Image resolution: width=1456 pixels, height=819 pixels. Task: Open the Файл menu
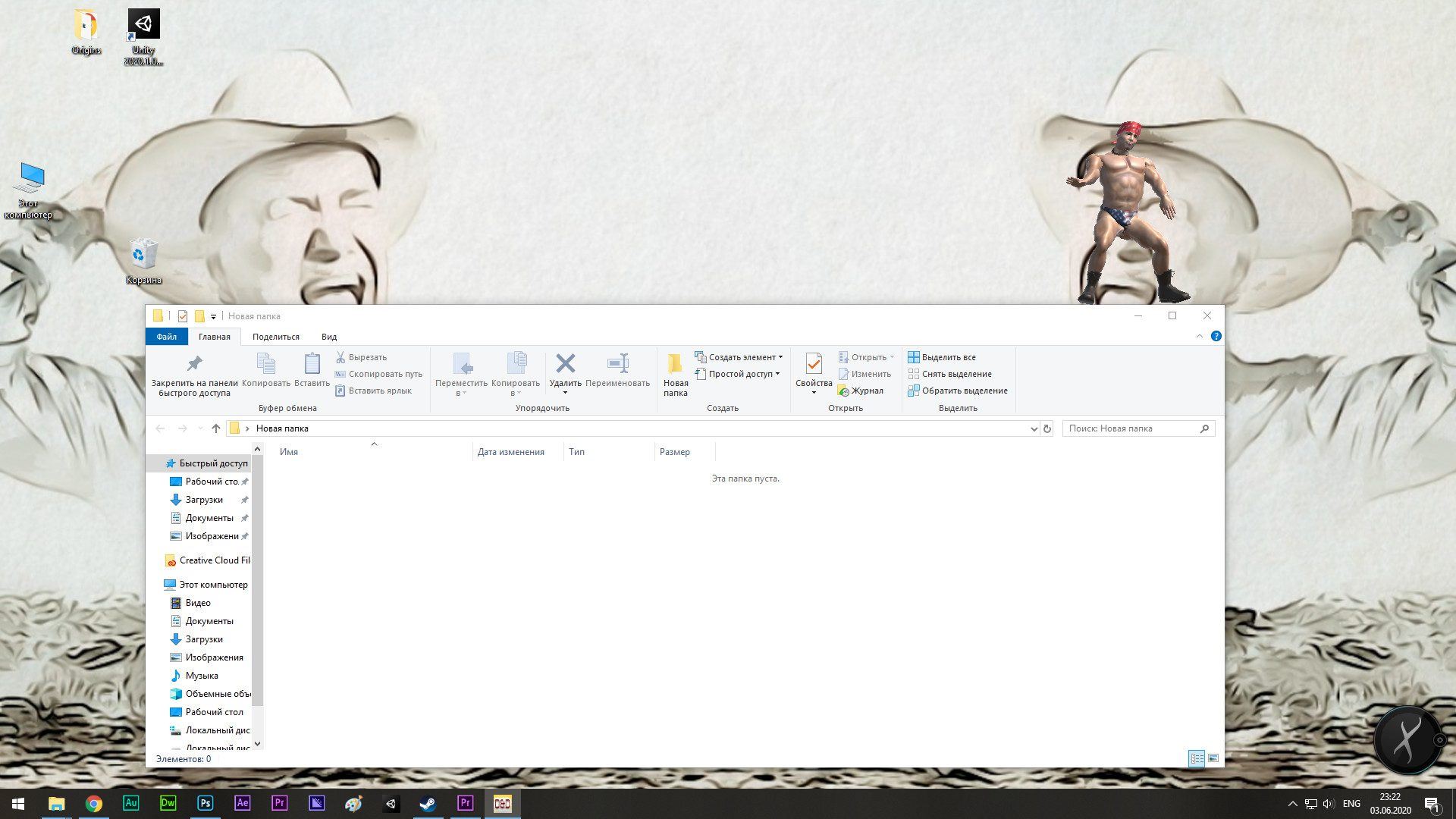pyautogui.click(x=166, y=336)
